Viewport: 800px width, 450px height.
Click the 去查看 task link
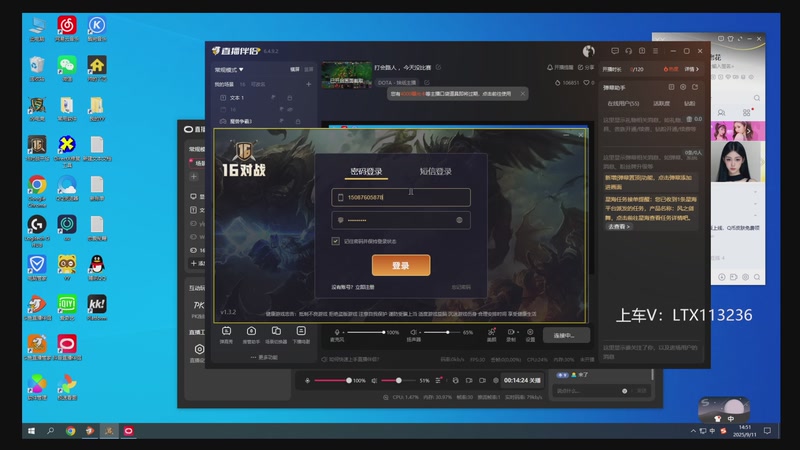pyautogui.click(x=619, y=227)
